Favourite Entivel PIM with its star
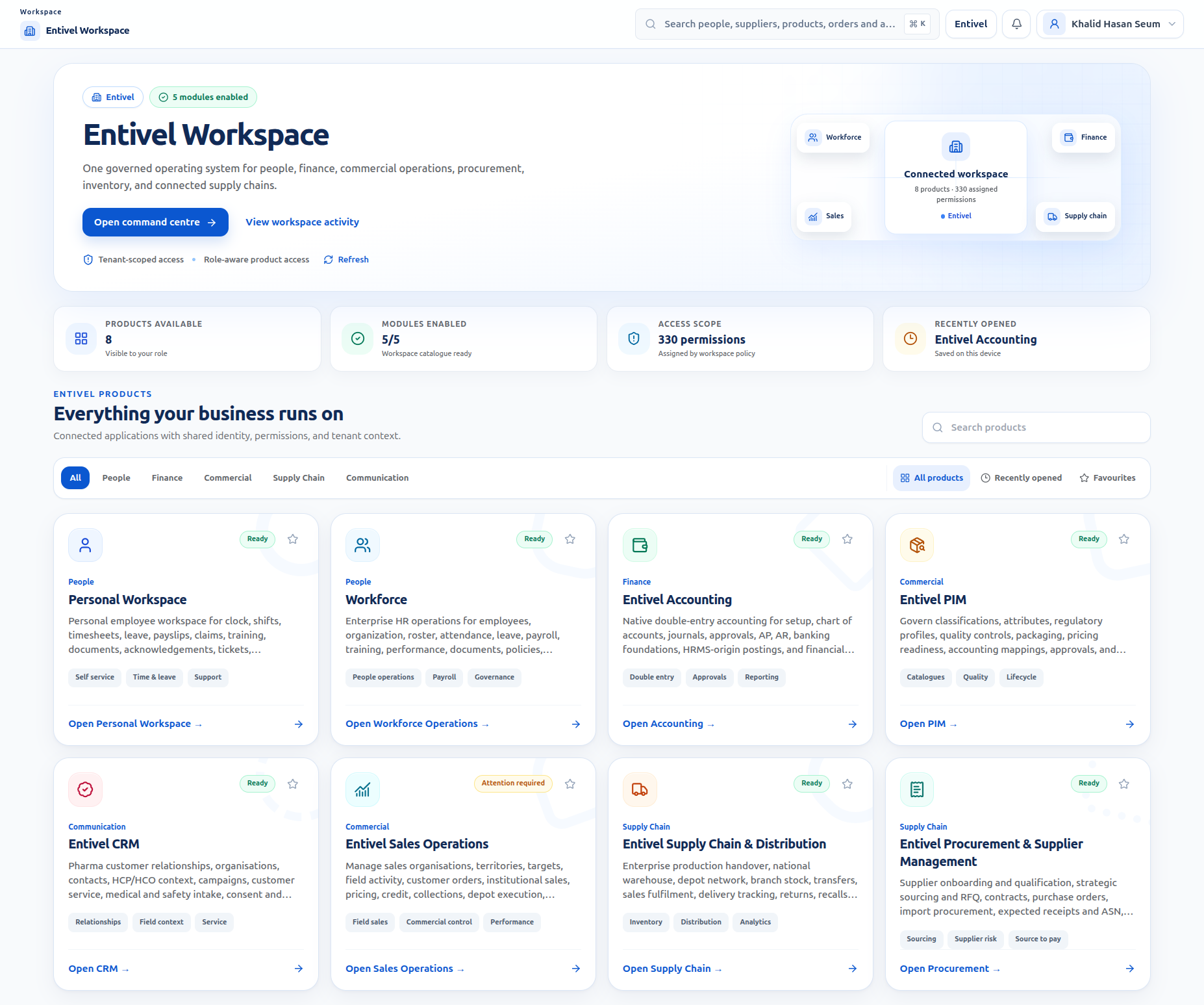1204x1005 pixels. pyautogui.click(x=1124, y=539)
